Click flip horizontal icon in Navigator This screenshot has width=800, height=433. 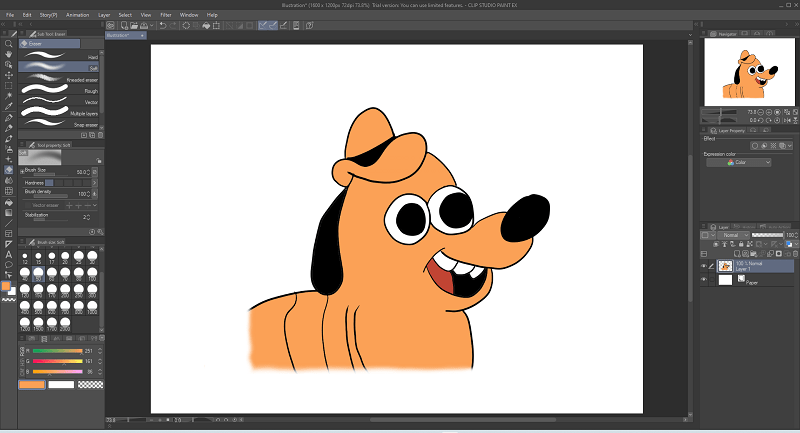pos(787,120)
